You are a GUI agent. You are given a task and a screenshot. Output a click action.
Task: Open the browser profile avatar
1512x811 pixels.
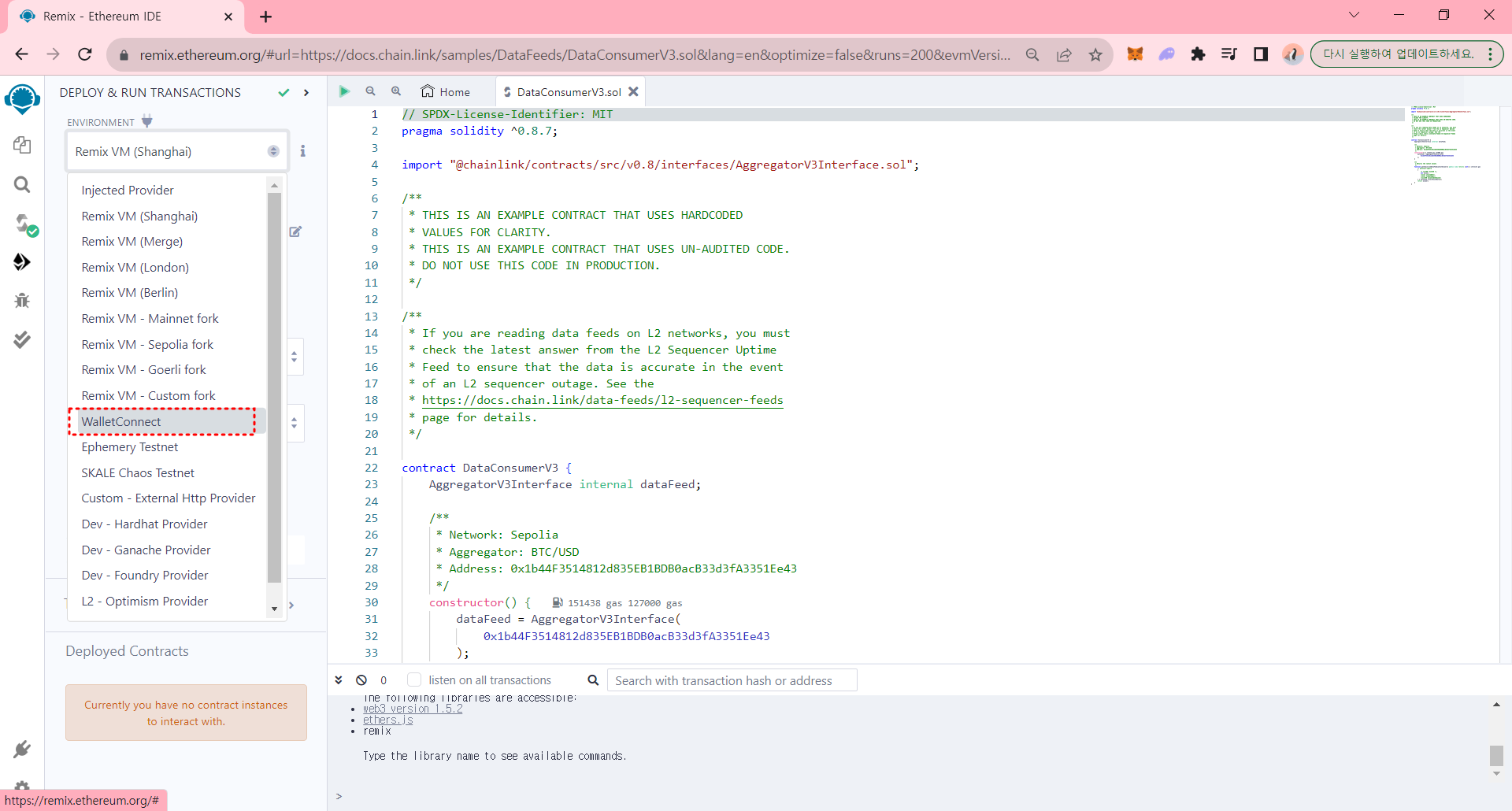pos(1292,54)
